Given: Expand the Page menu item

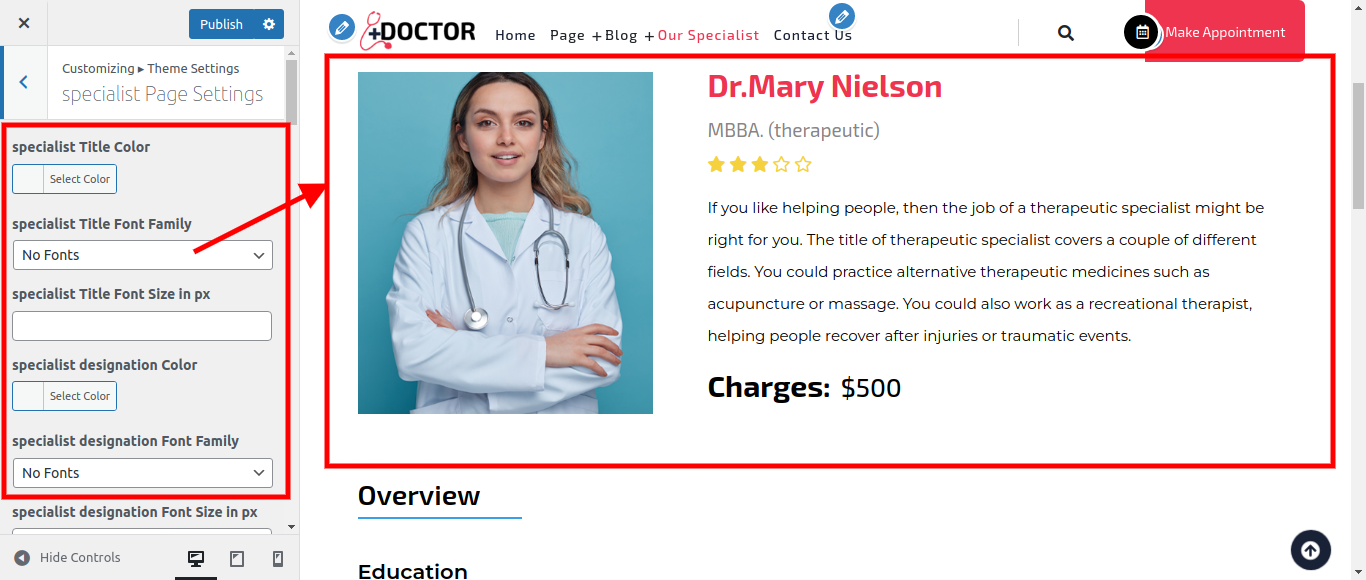Looking at the screenshot, I should (x=575, y=35).
